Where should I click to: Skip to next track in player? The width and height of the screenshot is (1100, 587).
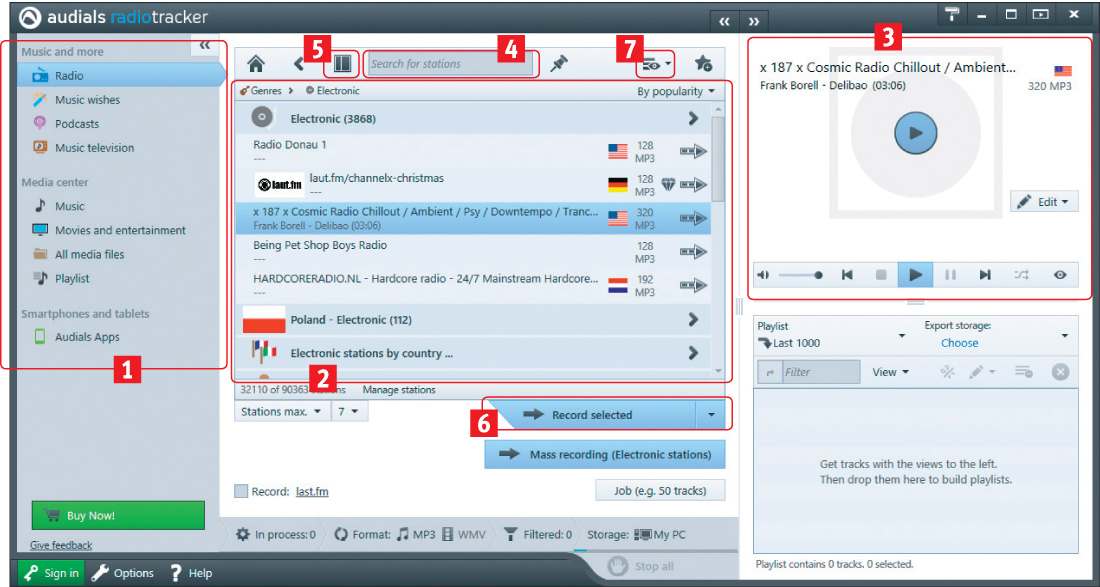tap(985, 275)
